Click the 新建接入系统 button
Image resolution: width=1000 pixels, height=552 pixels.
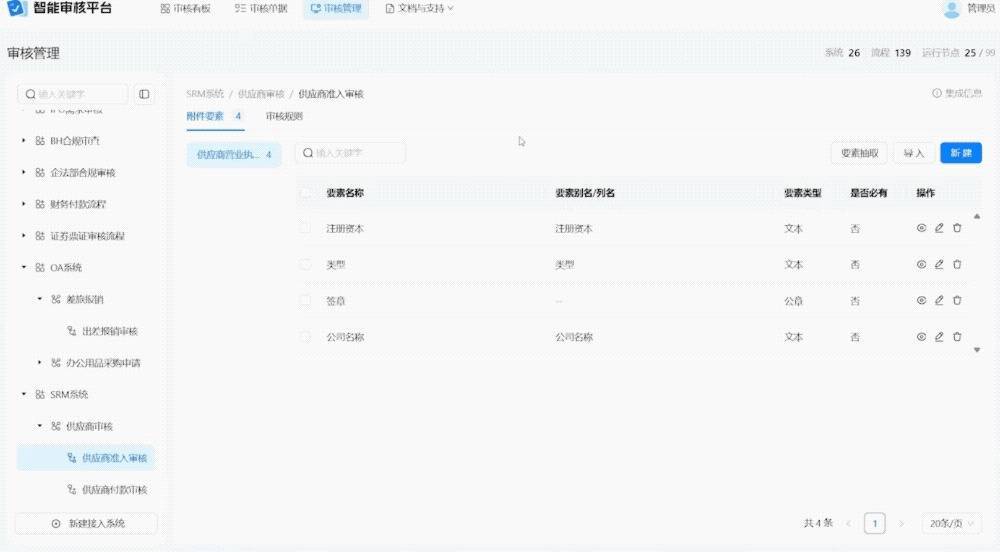tap(86, 523)
